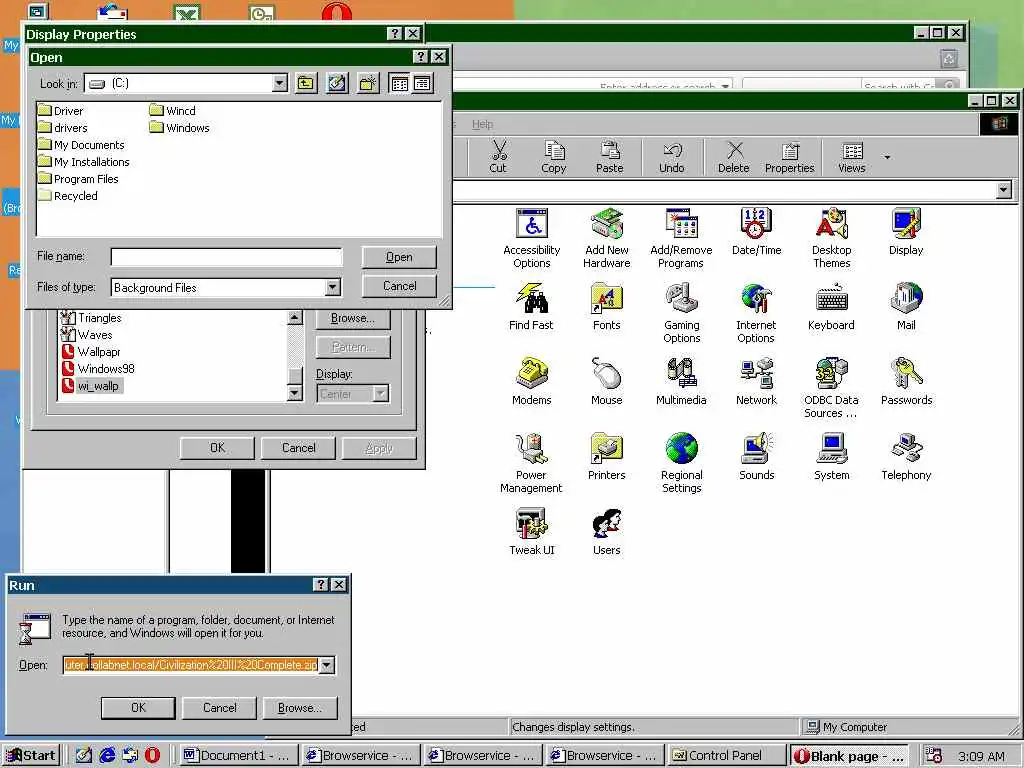Open Find Fast applet
Screen dimensions: 1024x768
[531, 307]
